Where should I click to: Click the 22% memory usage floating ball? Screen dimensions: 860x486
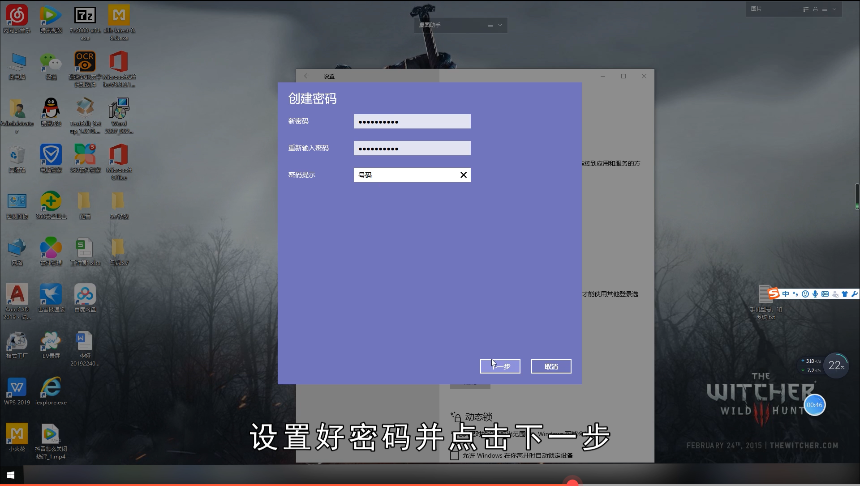[x=836, y=365]
